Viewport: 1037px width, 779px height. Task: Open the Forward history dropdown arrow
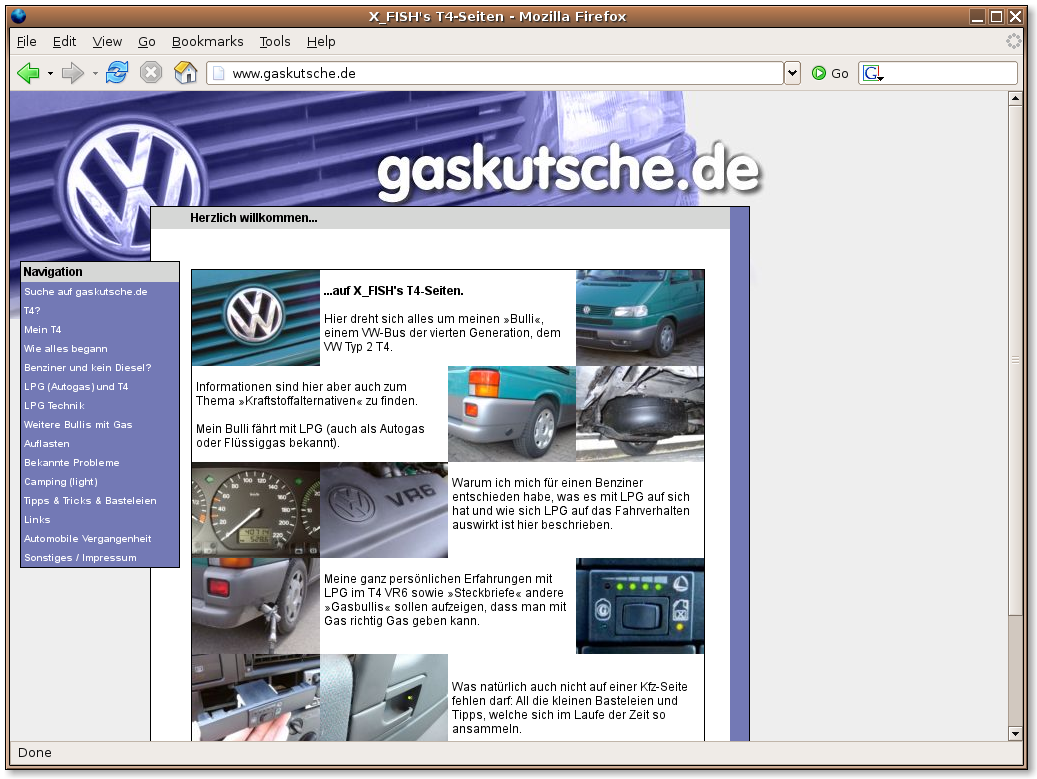tap(95, 73)
